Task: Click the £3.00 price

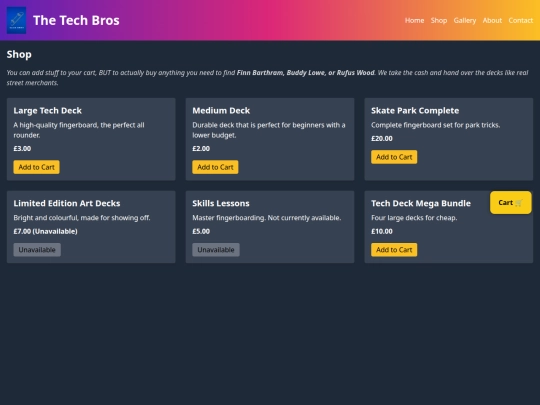Action: click(x=22, y=148)
